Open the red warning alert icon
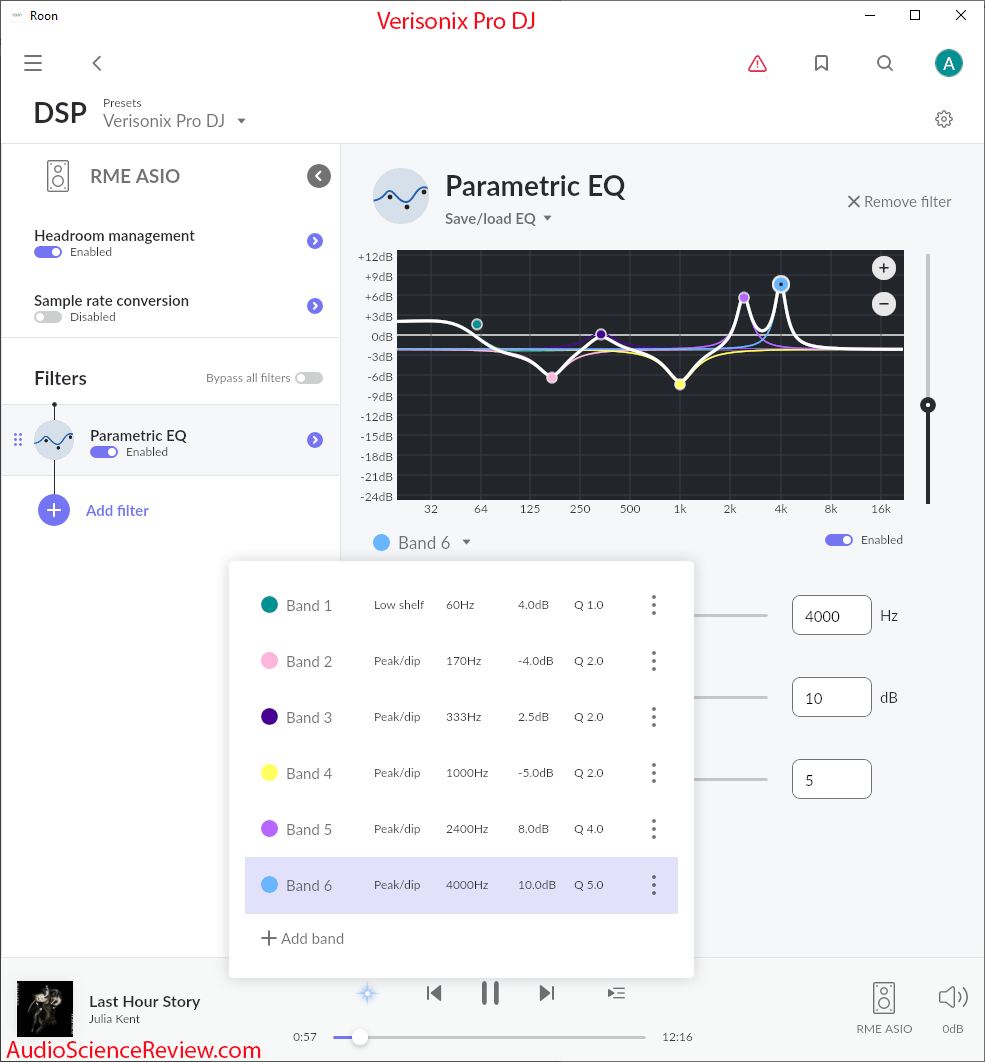985x1062 pixels. tap(757, 64)
